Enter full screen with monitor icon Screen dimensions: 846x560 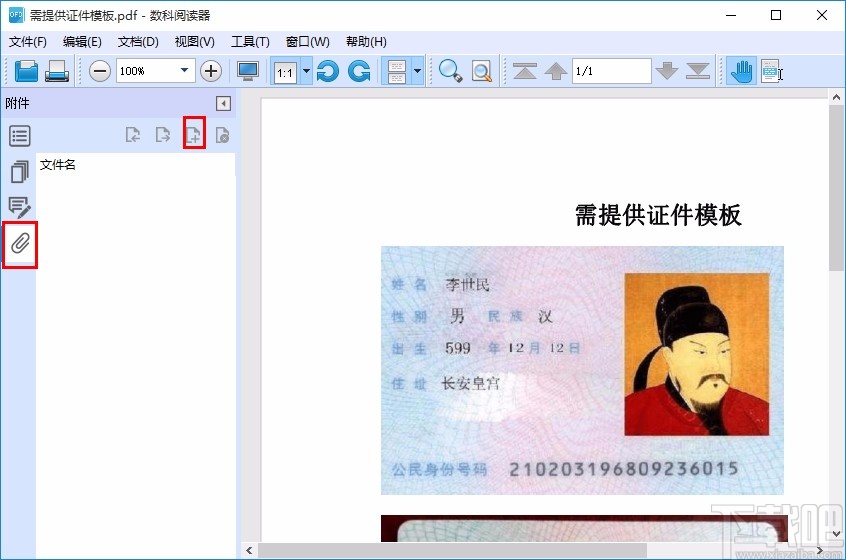pyautogui.click(x=248, y=71)
